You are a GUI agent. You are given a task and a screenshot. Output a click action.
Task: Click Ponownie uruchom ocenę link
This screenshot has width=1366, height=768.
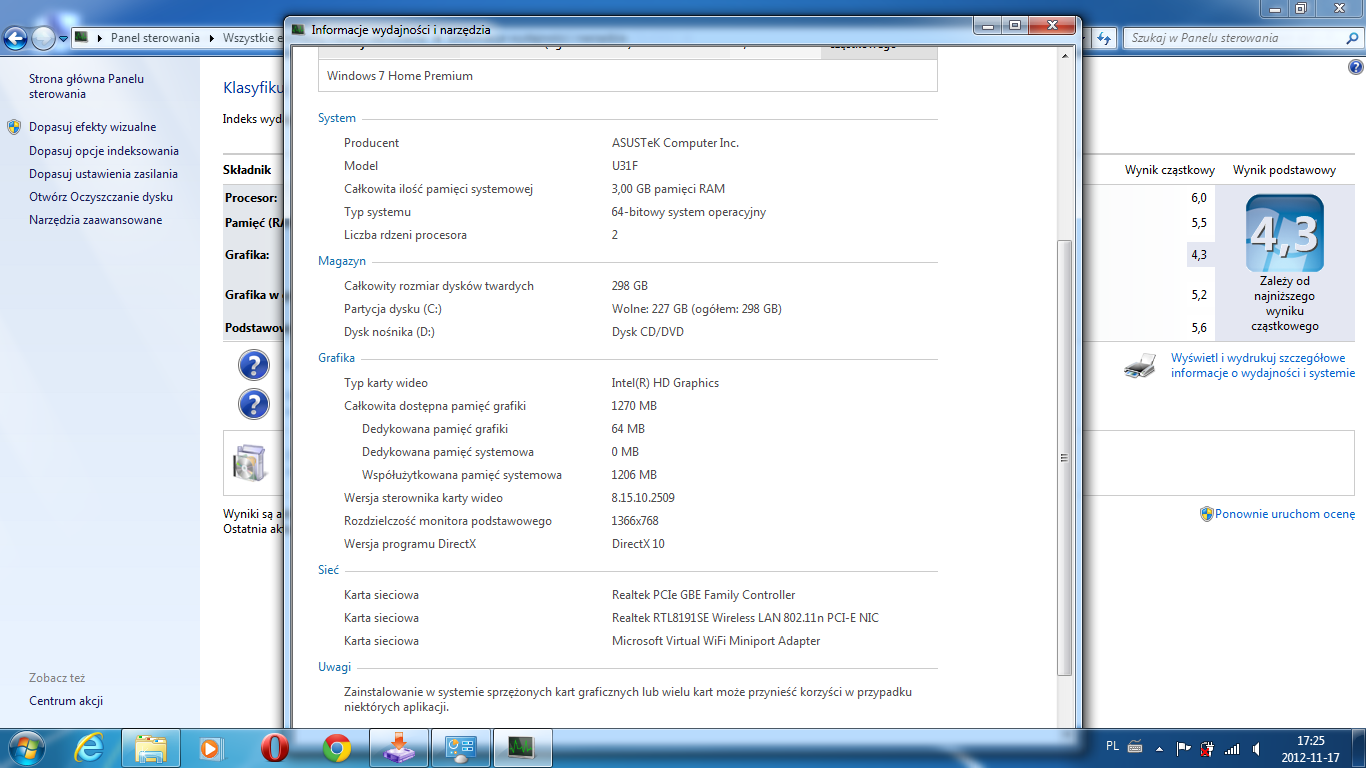tap(1284, 514)
